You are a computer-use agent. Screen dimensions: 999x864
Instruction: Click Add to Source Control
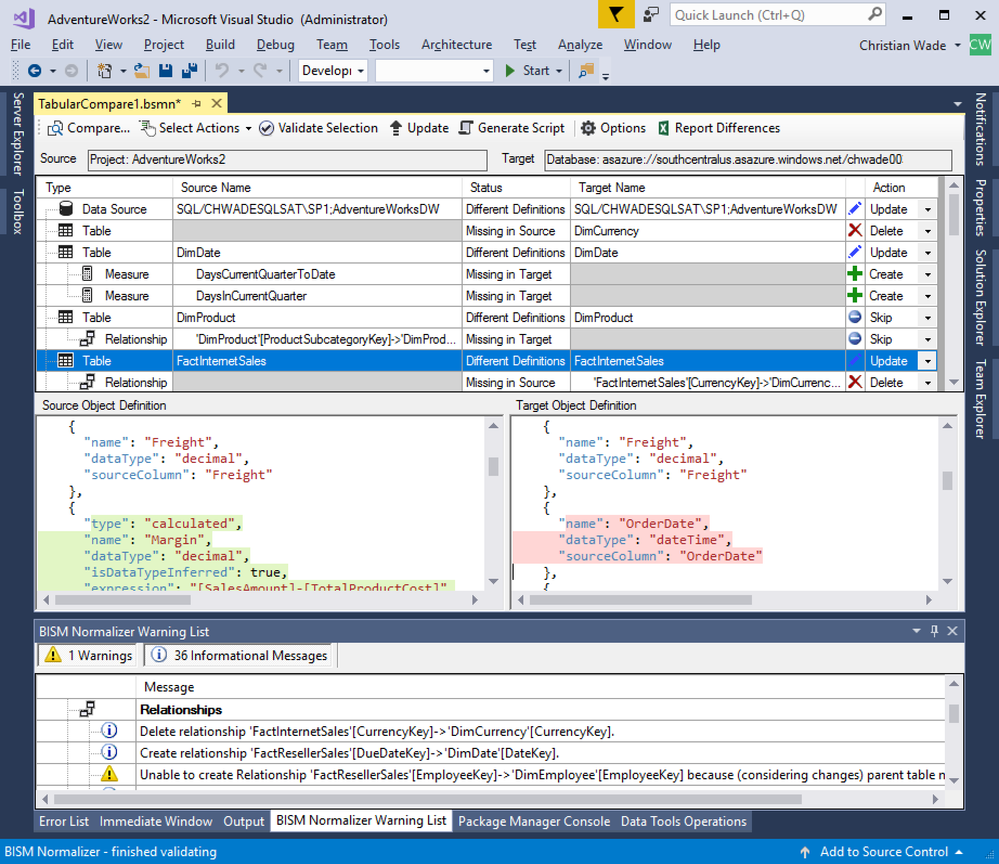coord(883,852)
